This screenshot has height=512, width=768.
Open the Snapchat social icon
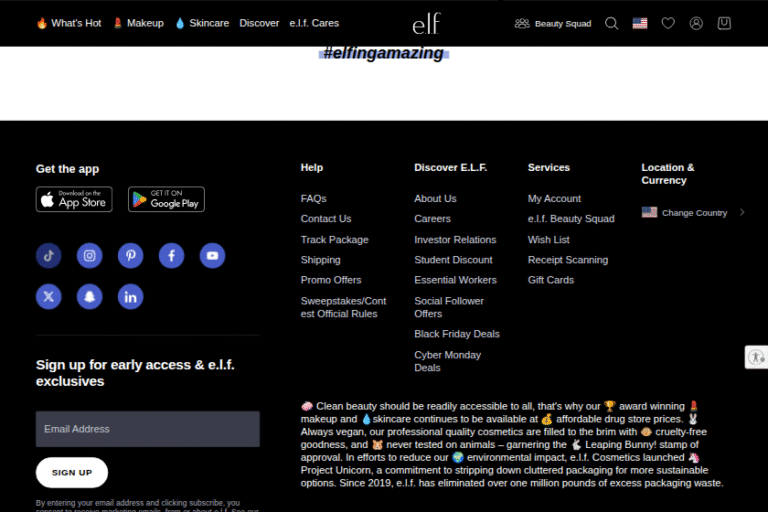[90, 297]
